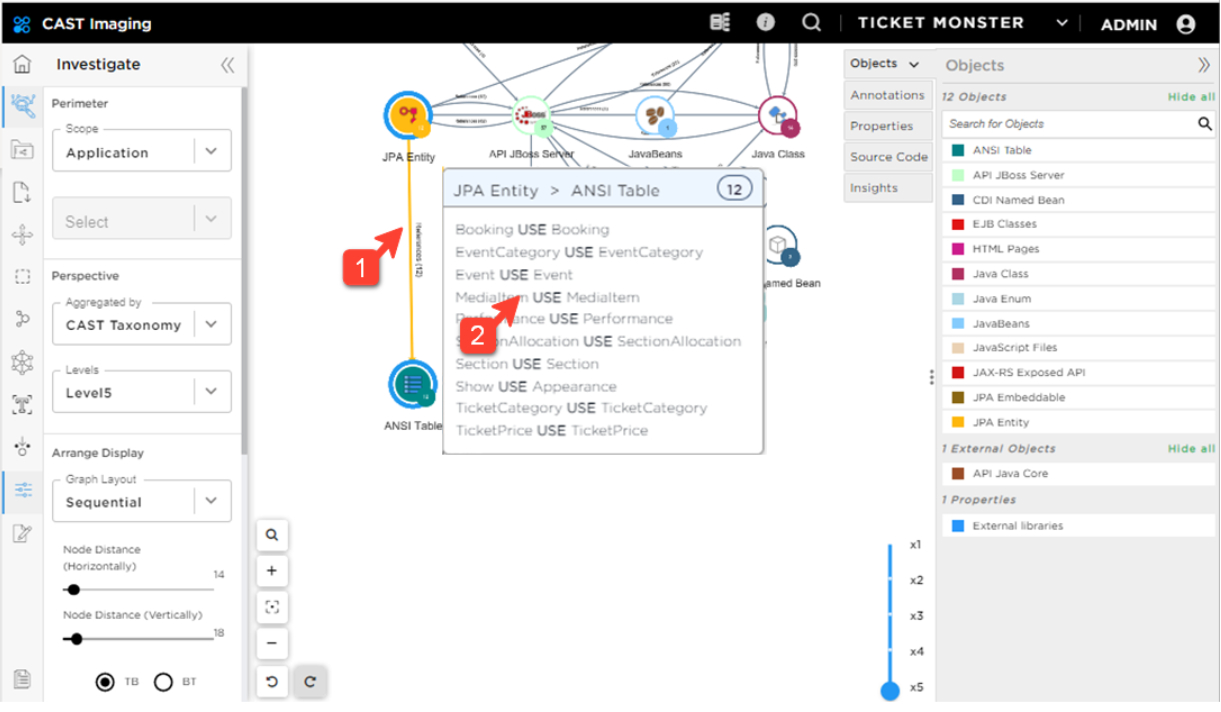Image resolution: width=1221 pixels, height=712 pixels.
Task: Zoom out with the minus button
Action: (272, 643)
